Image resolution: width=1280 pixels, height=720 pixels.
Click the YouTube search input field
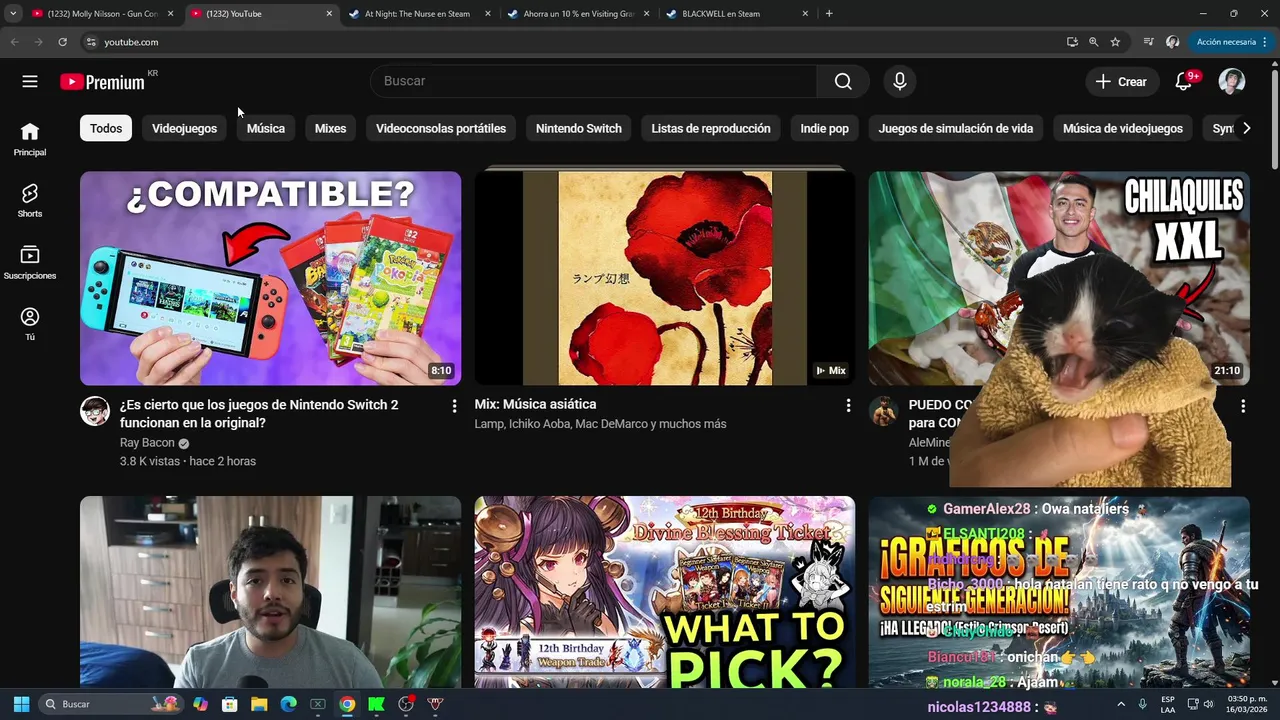tap(593, 81)
